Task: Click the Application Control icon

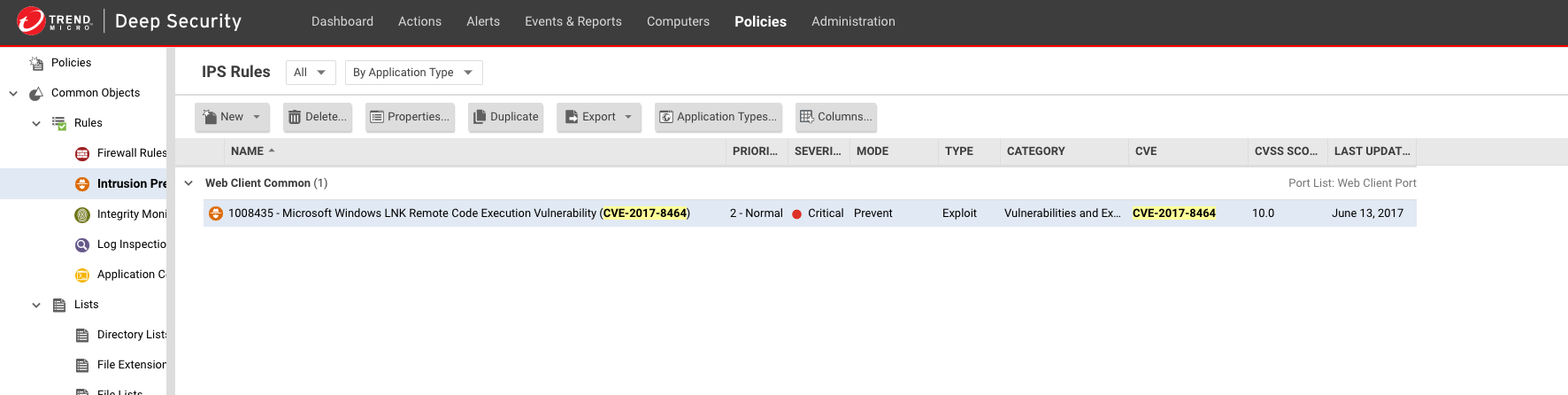Action: click(82, 275)
